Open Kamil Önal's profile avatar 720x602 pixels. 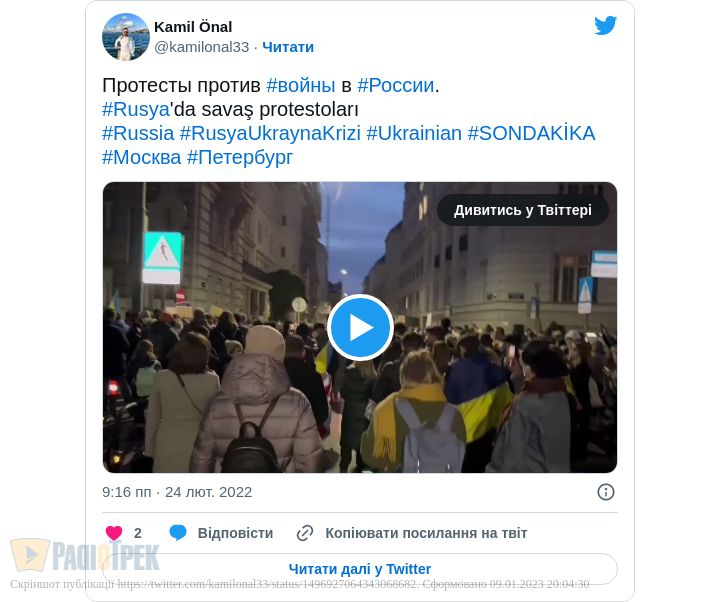126,37
